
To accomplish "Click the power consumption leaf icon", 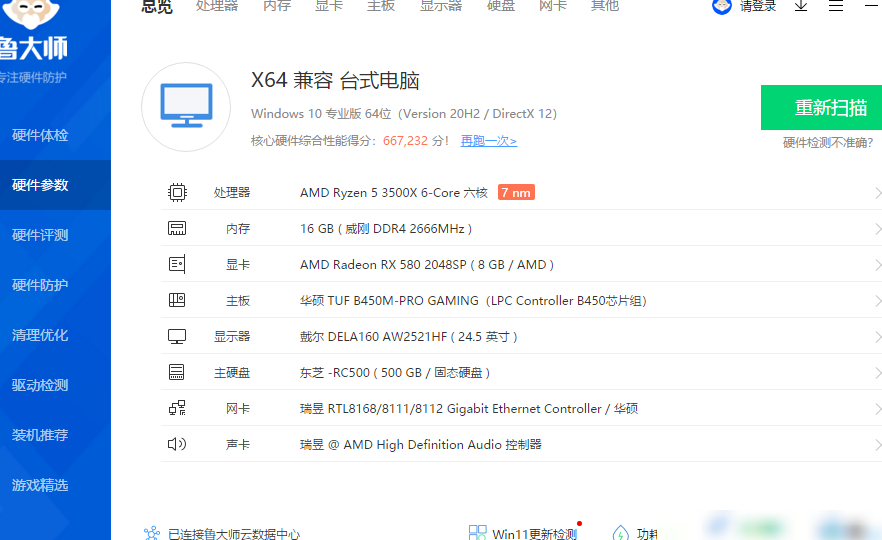I will [620, 533].
